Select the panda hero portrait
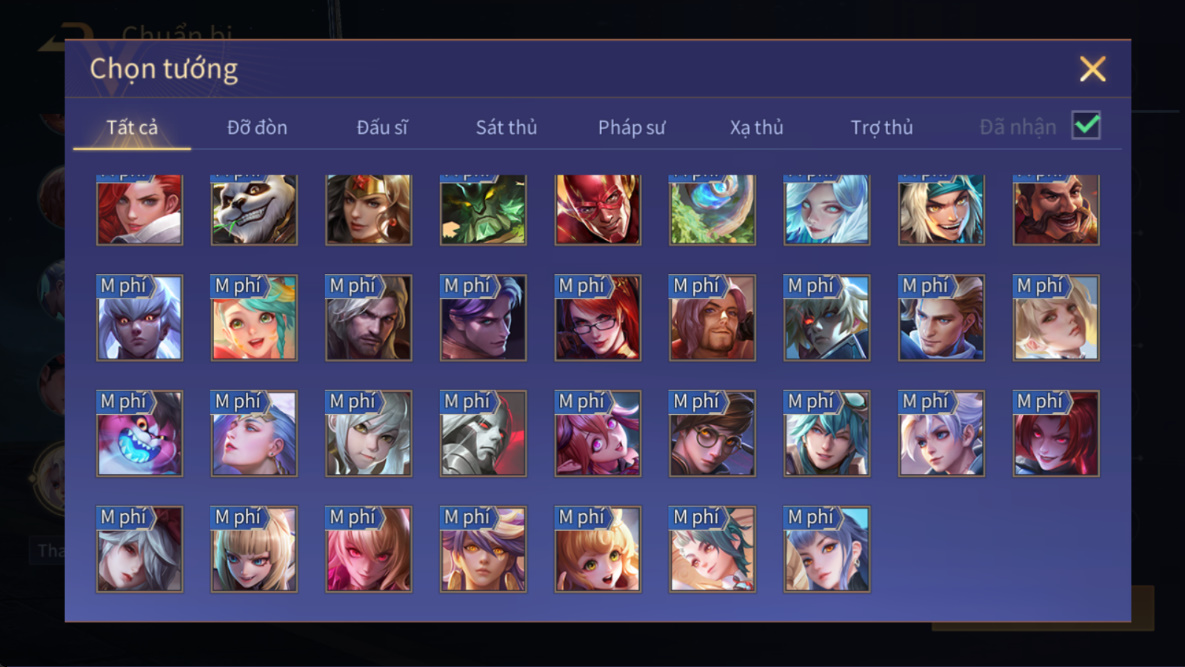 (x=254, y=209)
